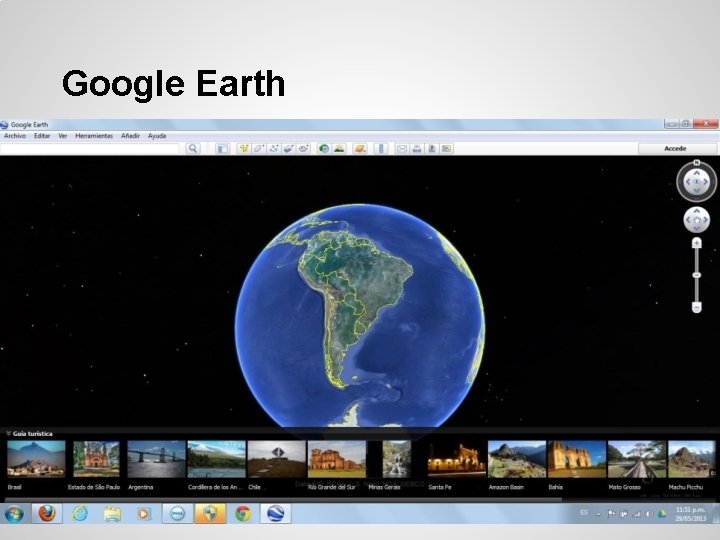Click the zoom slider handle

[697, 275]
